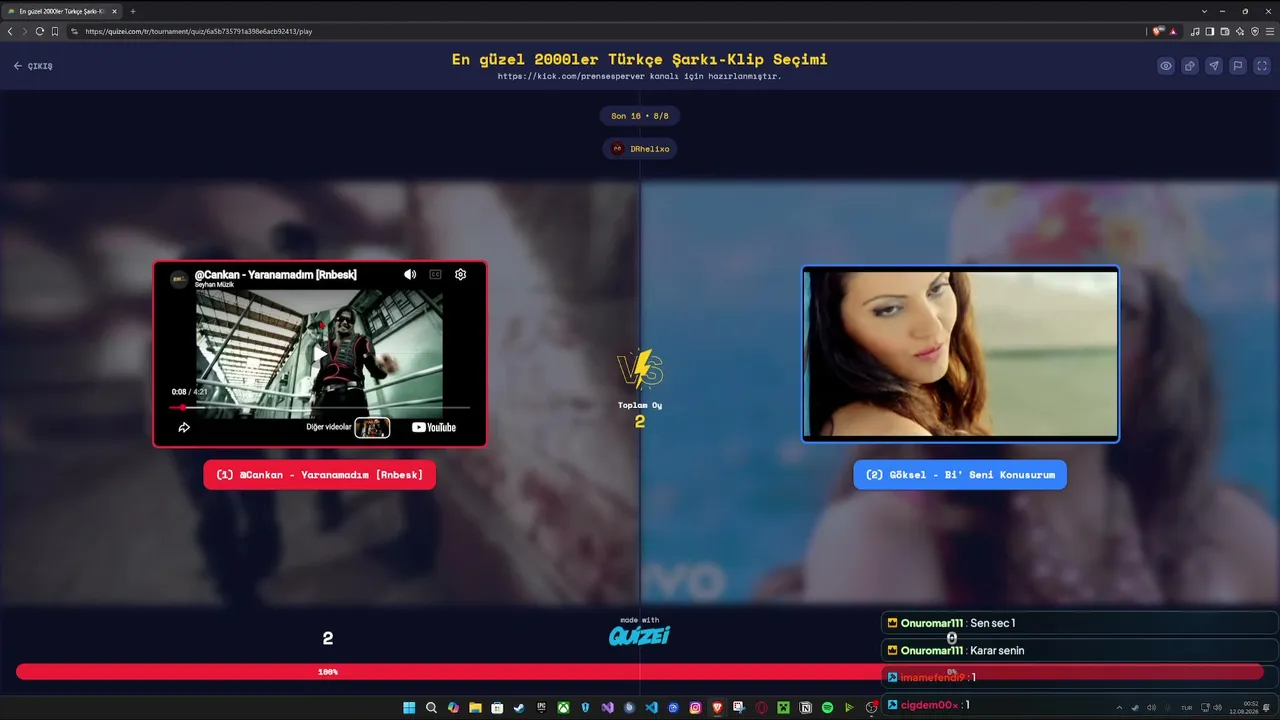Enter fullscreen using the quiz header icon

point(1262,66)
